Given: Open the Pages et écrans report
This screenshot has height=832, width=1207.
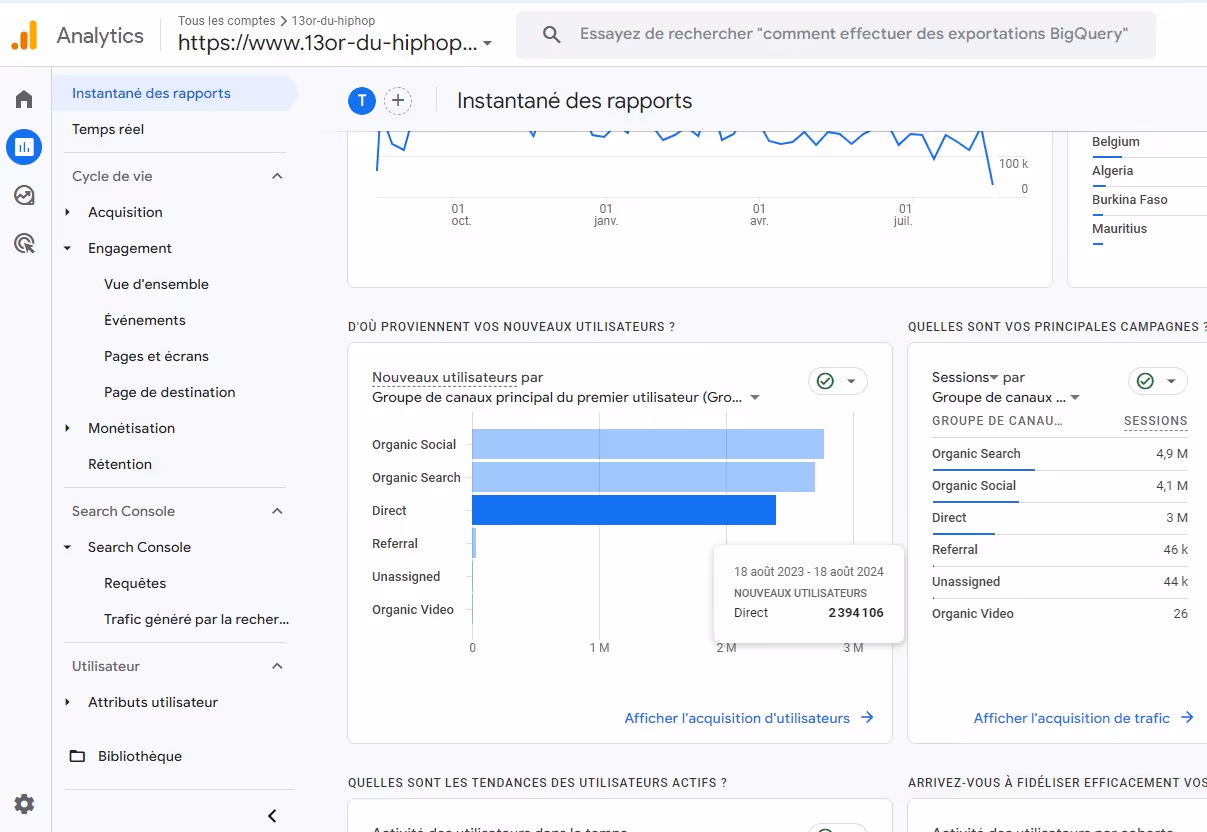Looking at the screenshot, I should (156, 356).
